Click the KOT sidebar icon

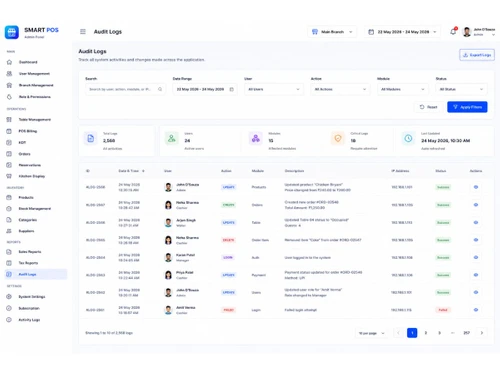[9, 142]
